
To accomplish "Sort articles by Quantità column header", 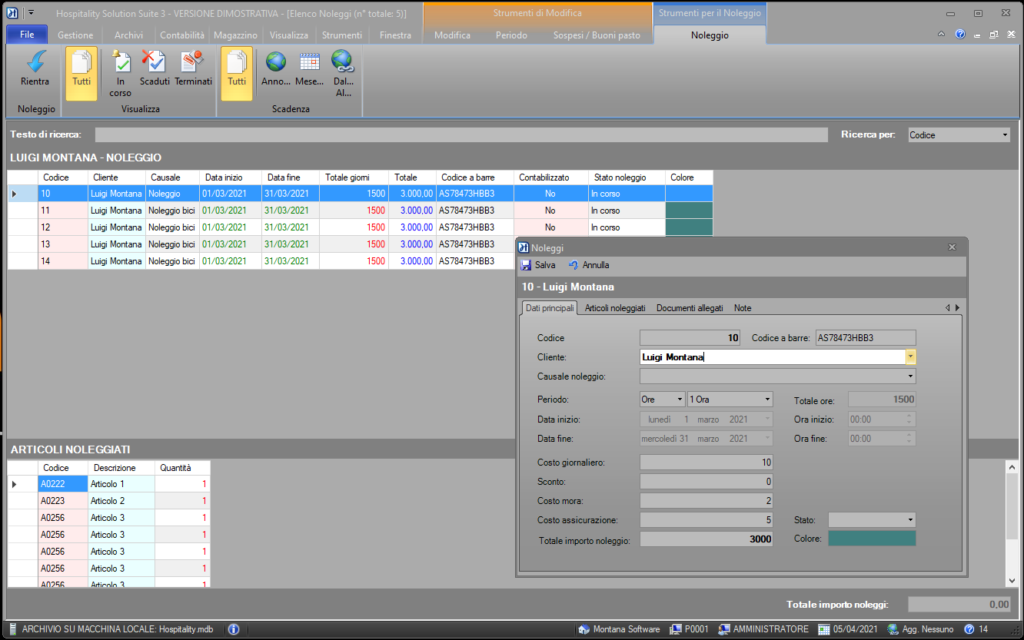I will pos(182,468).
